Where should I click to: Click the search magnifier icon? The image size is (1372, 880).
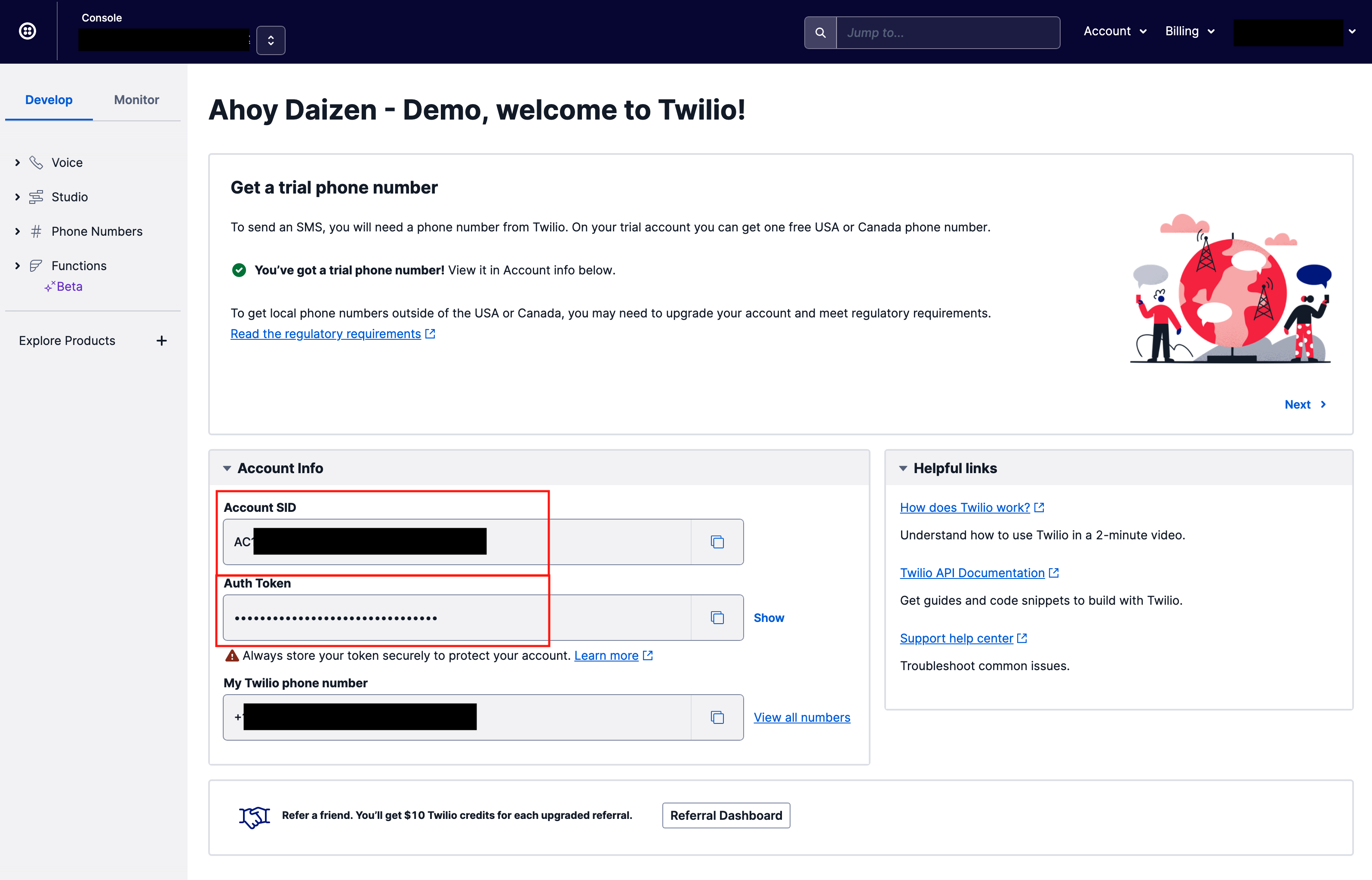click(820, 33)
